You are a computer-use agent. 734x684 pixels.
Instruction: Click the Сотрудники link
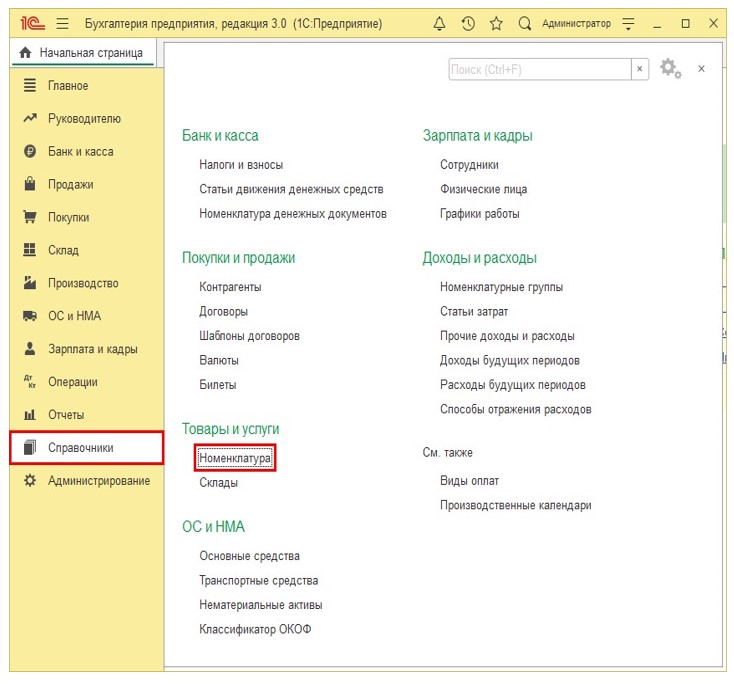(469, 165)
